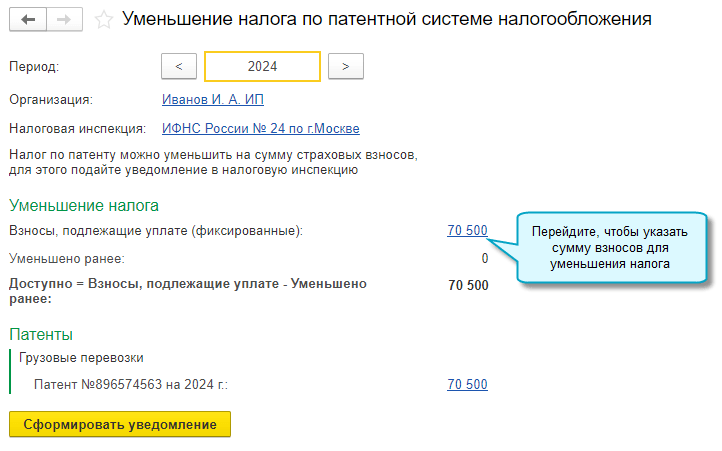The width and height of the screenshot is (722, 451).
Task: Click the page title heading
Action: [x=386, y=20]
